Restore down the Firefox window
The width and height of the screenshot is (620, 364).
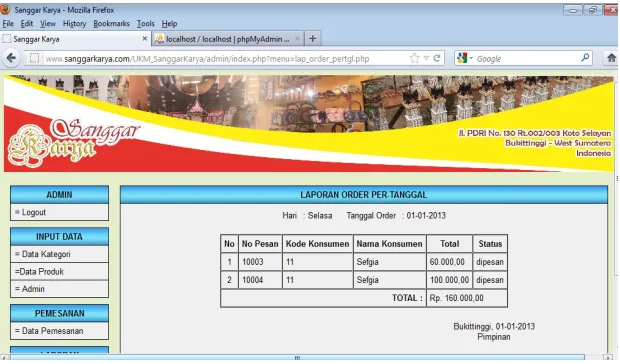593,9
